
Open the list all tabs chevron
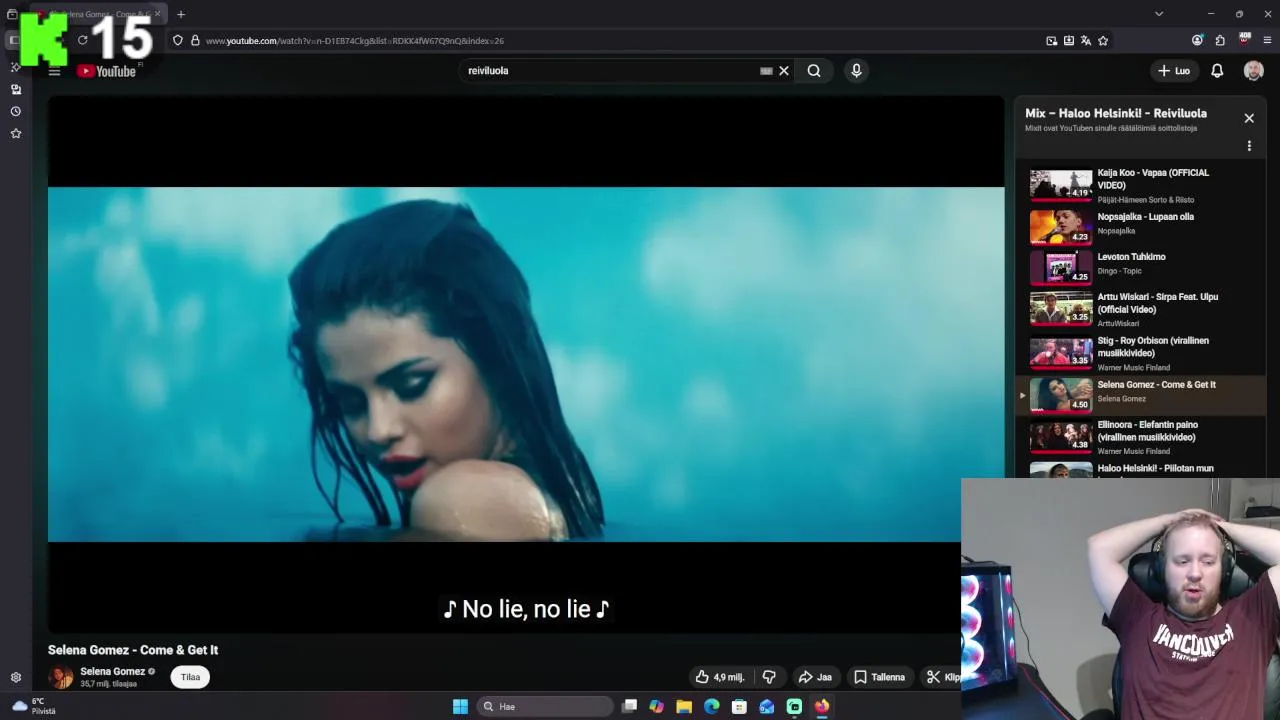(1159, 14)
